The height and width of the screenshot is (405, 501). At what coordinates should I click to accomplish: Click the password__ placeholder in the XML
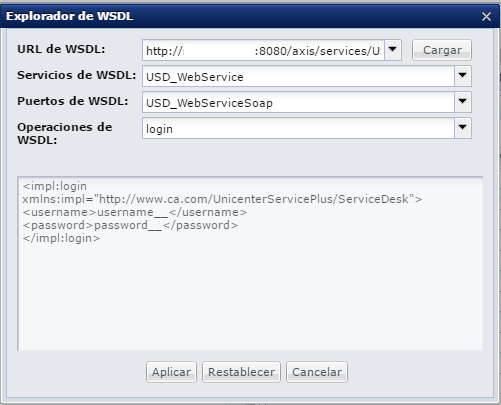[128, 225]
